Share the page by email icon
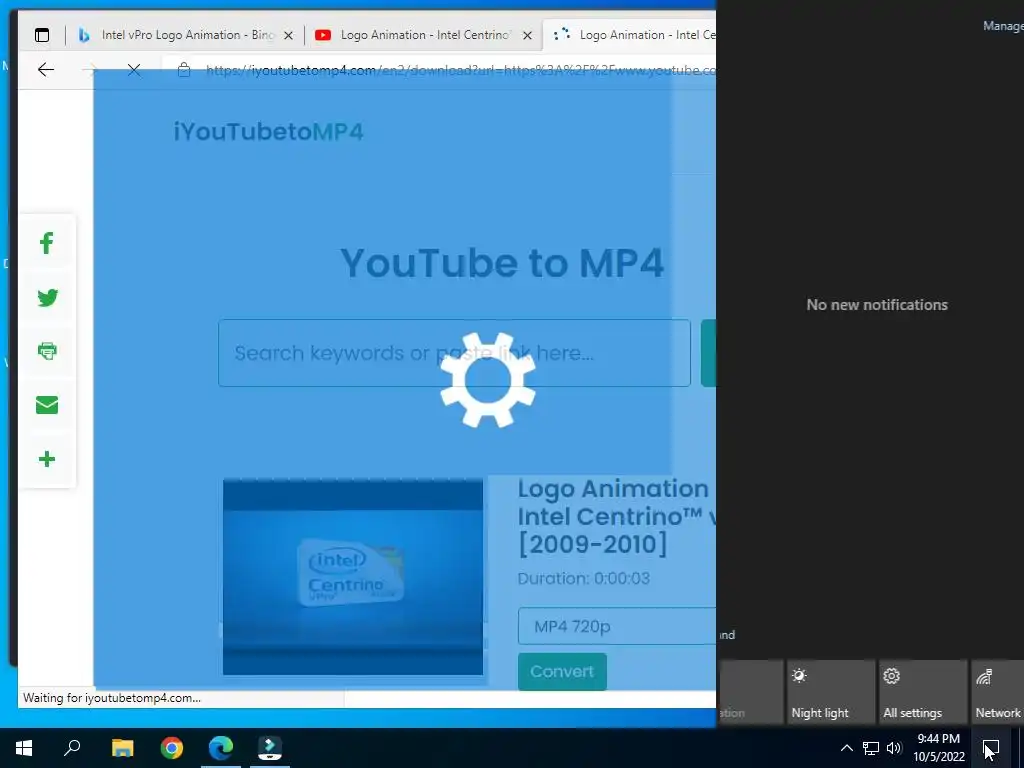 tap(47, 405)
